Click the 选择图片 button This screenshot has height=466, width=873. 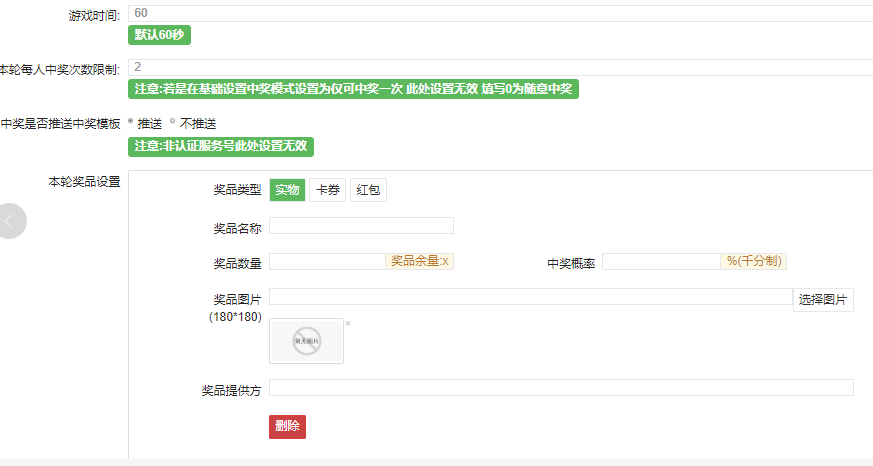(823, 300)
